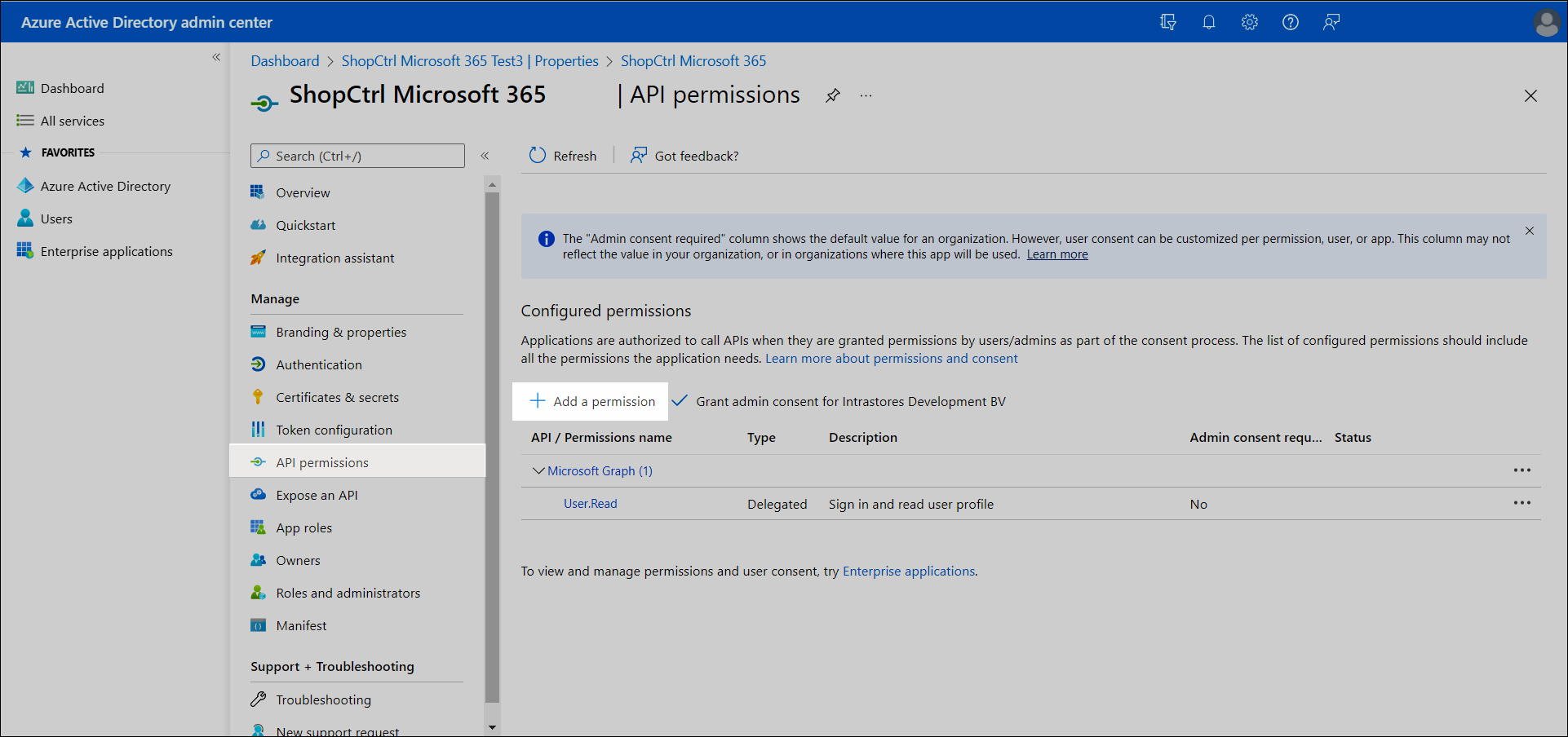This screenshot has height=737, width=1568.
Task: Click the Status column header
Action: 1353,438
